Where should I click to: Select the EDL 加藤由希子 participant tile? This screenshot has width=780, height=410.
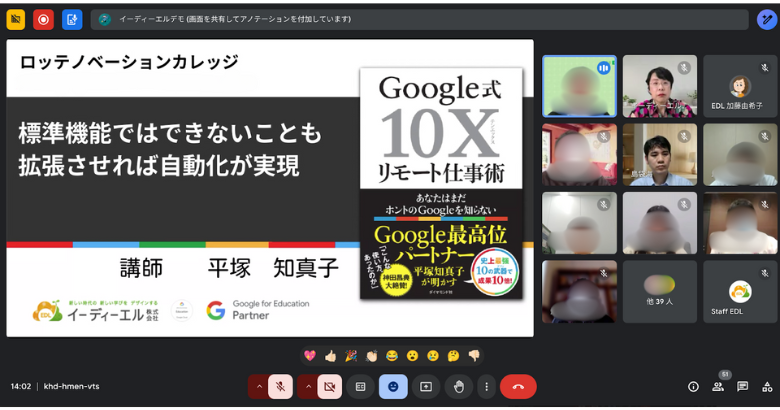pyautogui.click(x=740, y=87)
